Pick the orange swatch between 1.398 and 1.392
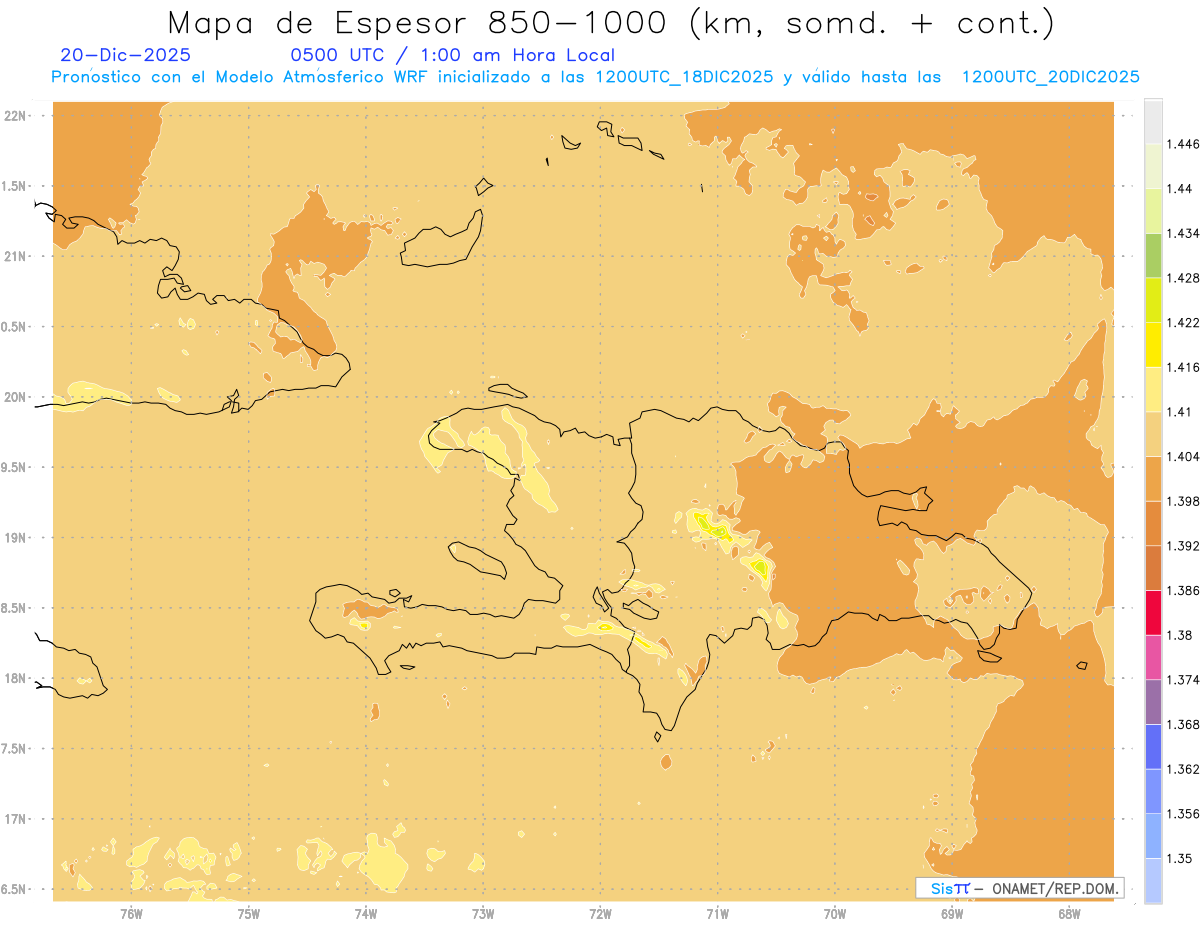This screenshot has height=927, width=1200. [x=1153, y=524]
